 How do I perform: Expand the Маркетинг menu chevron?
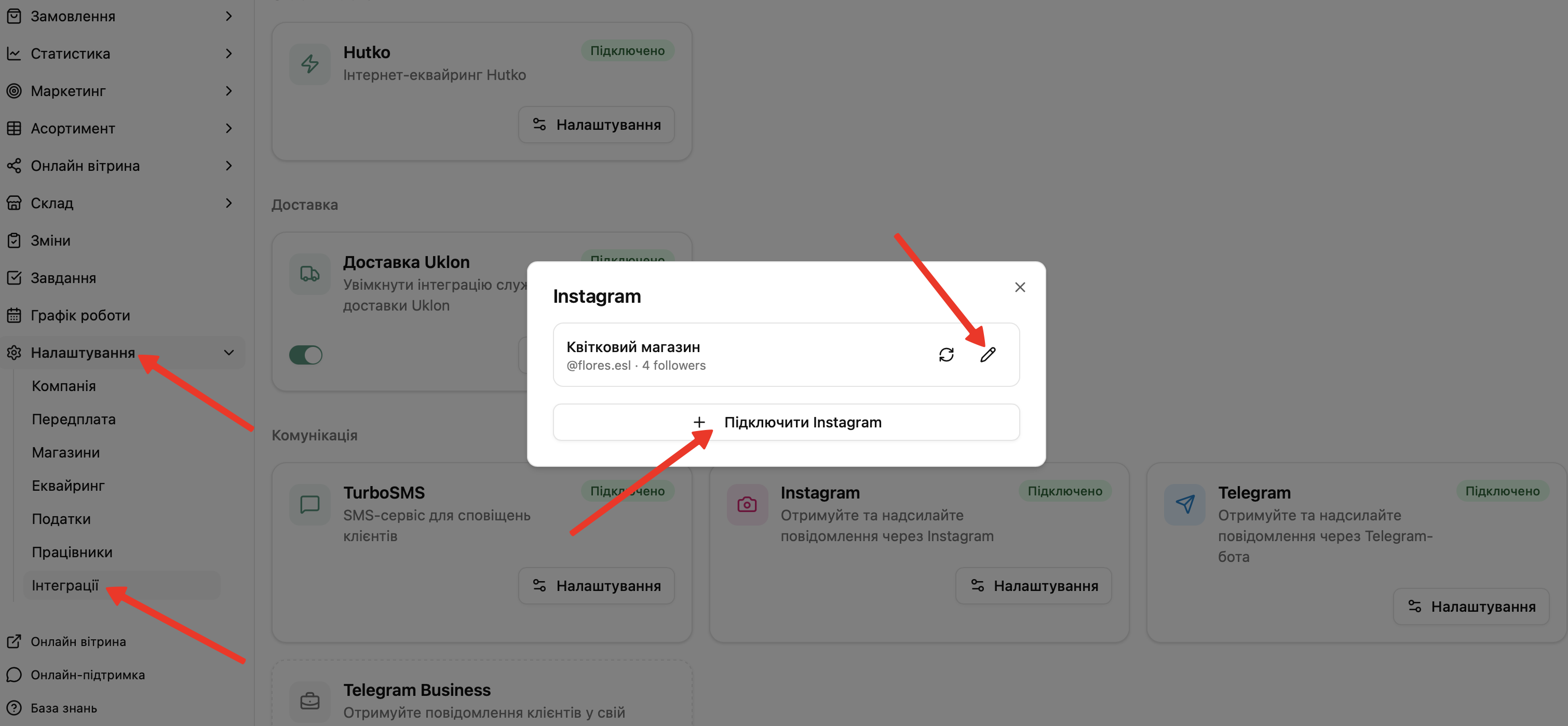tap(229, 91)
